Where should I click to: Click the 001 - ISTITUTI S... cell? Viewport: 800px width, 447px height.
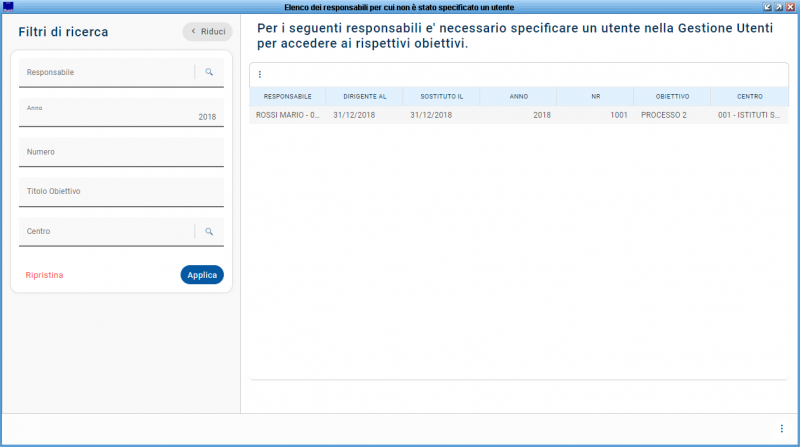pyautogui.click(x=749, y=115)
